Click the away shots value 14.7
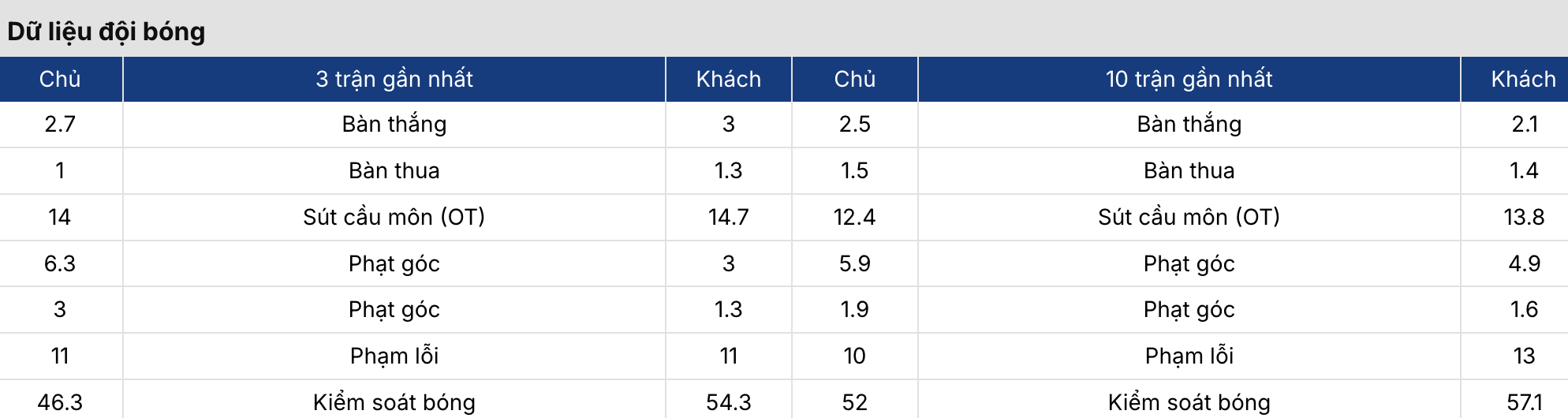This screenshot has width=1568, height=418. click(728, 217)
